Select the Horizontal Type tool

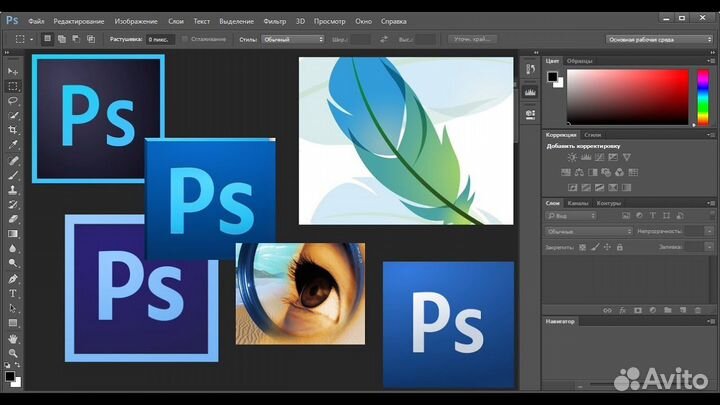pyautogui.click(x=13, y=293)
